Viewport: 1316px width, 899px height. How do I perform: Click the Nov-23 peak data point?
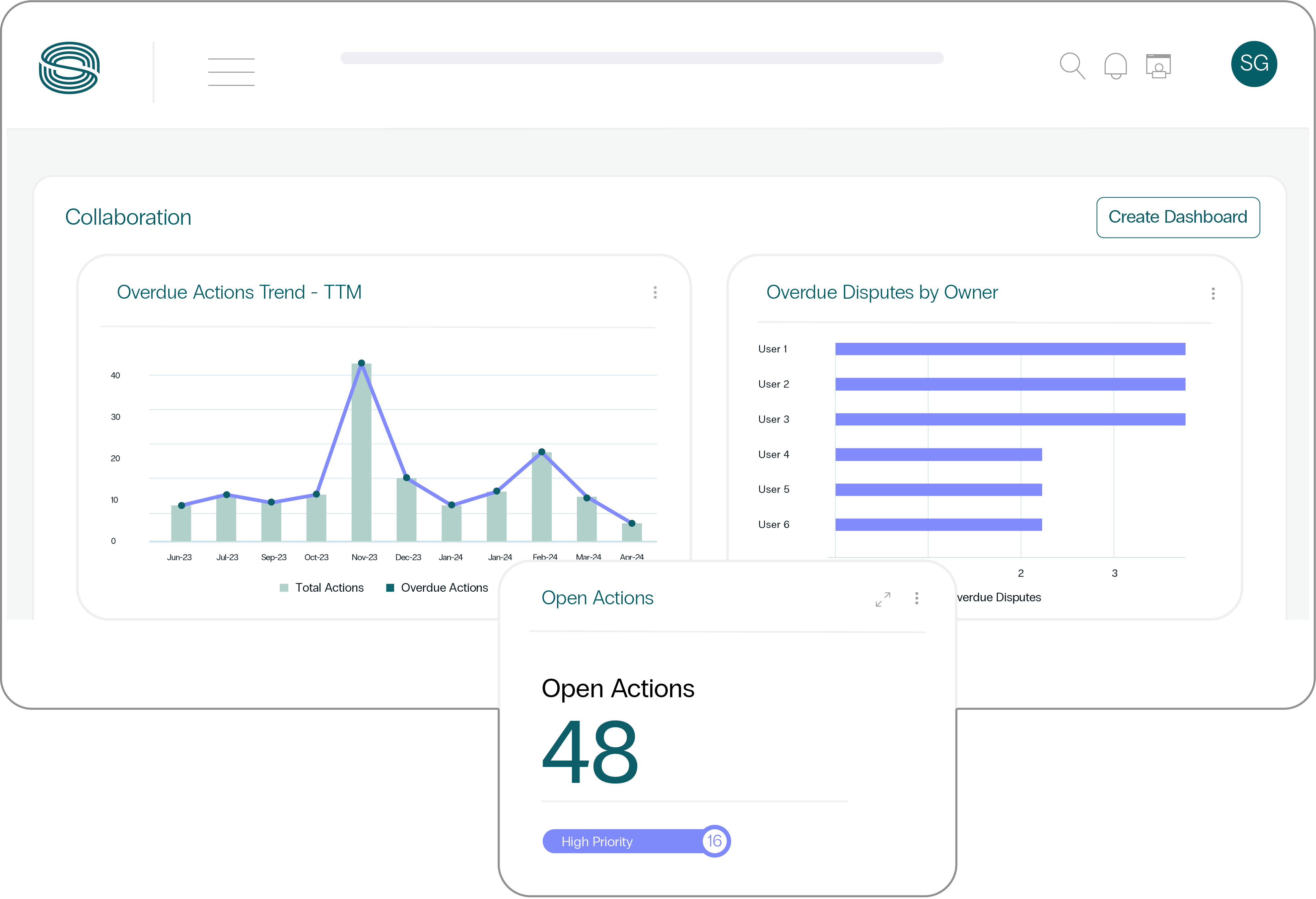click(361, 363)
